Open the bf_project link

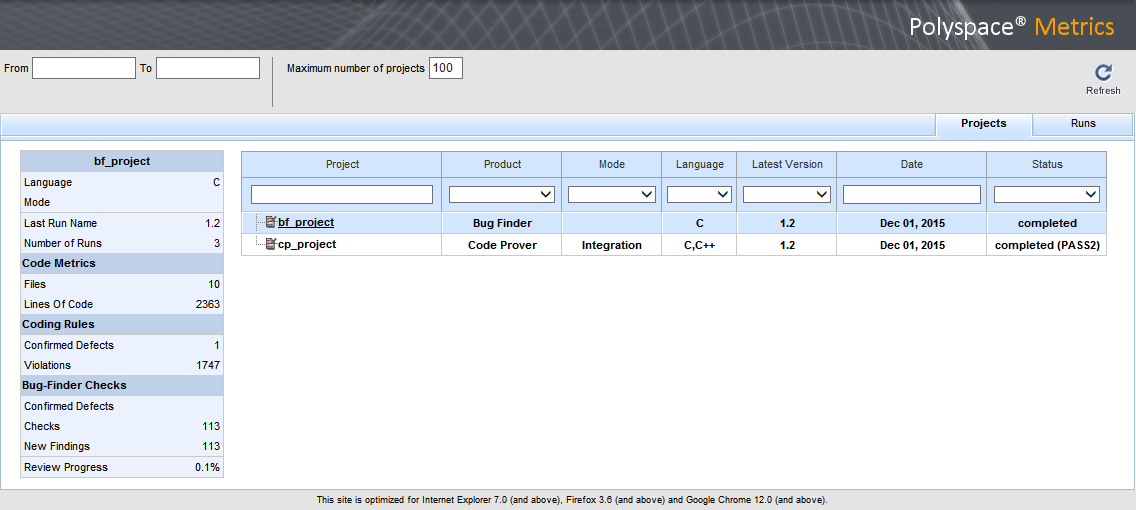pyautogui.click(x=306, y=222)
